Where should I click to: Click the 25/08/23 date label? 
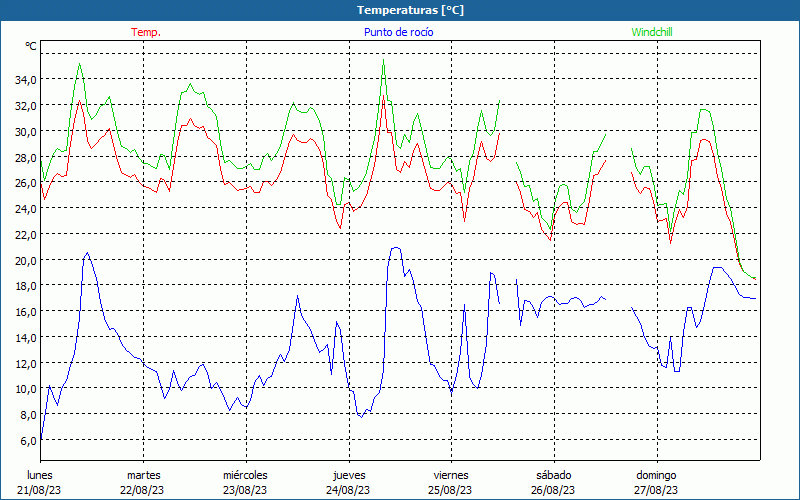450,490
